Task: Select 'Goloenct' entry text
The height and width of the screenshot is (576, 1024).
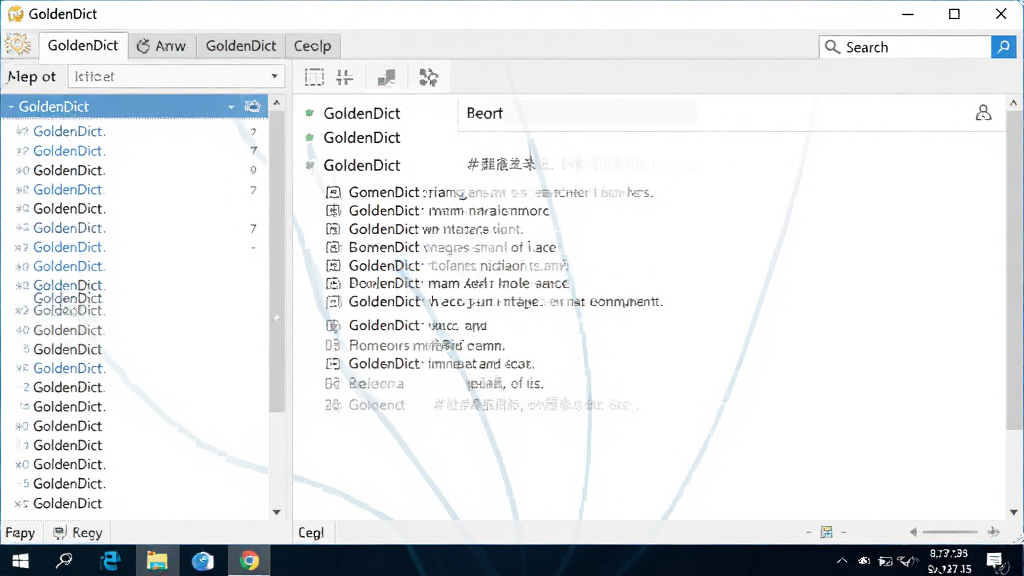Action: coord(377,405)
